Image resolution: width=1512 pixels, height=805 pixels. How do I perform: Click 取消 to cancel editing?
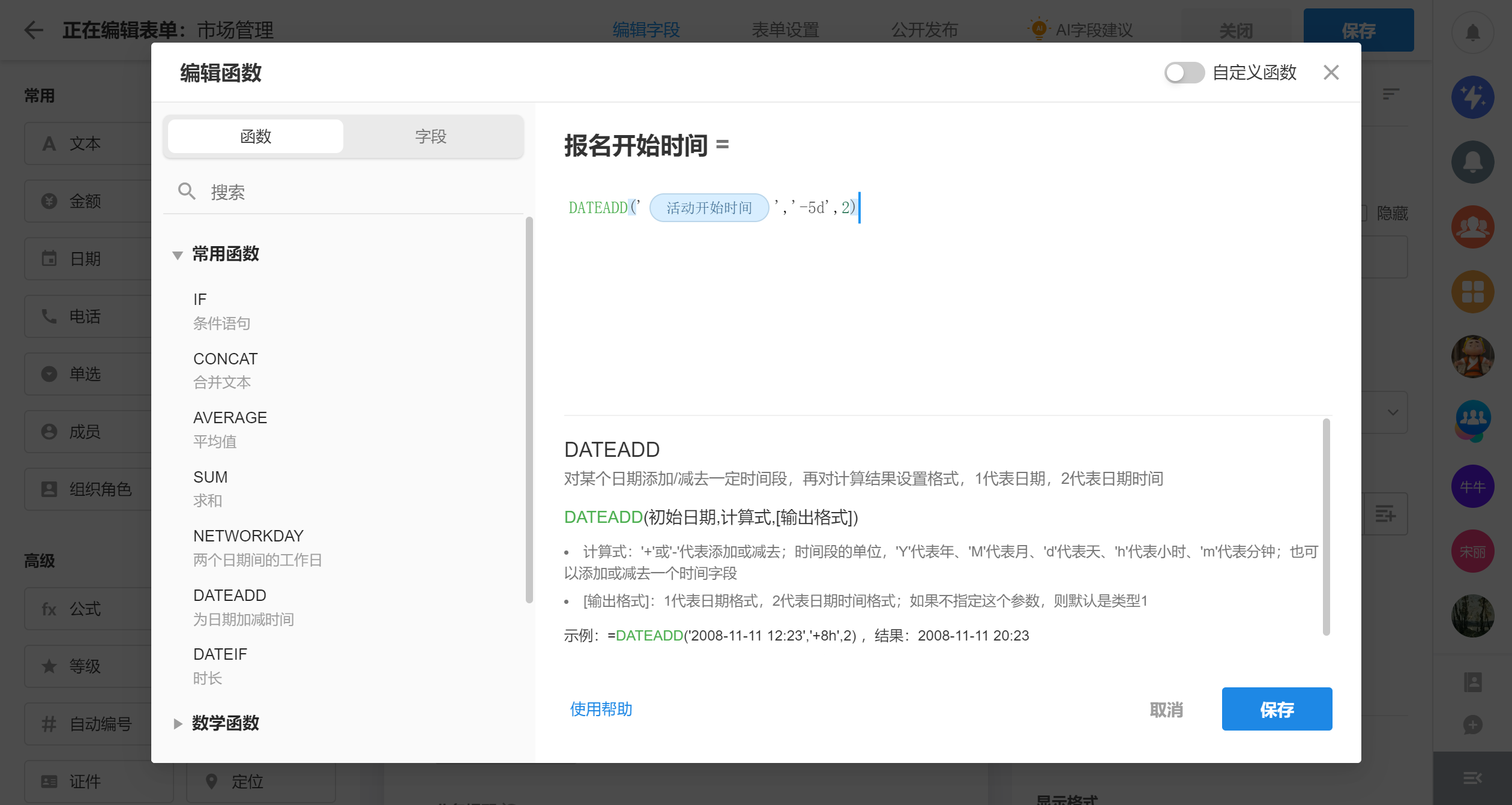[x=1166, y=710]
